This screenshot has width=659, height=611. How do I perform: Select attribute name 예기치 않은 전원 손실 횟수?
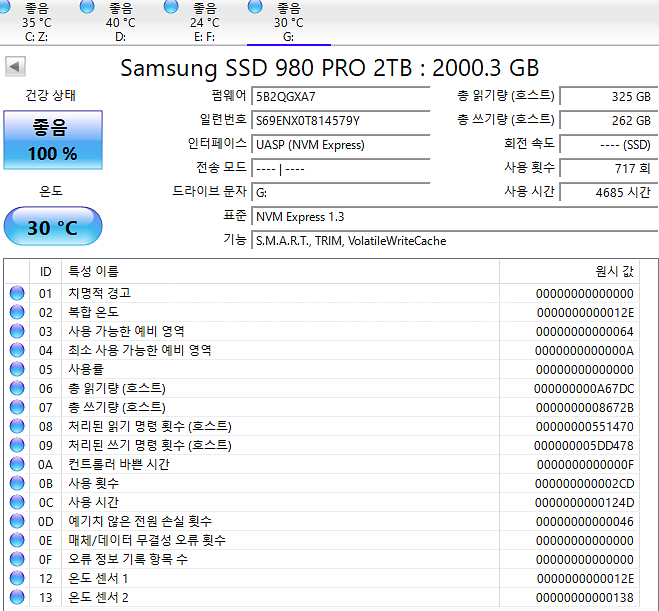point(140,521)
